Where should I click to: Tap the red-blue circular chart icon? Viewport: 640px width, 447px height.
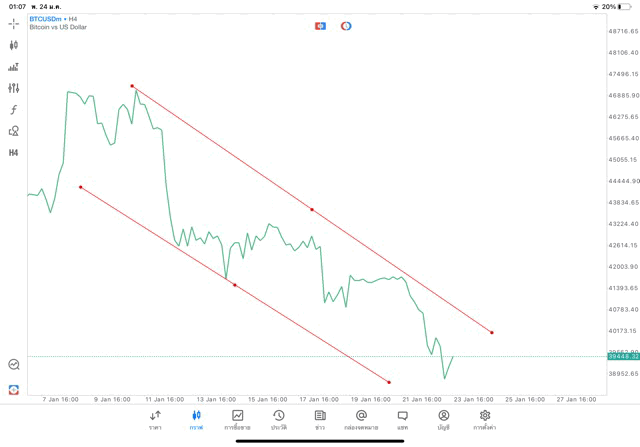pyautogui.click(x=346, y=25)
